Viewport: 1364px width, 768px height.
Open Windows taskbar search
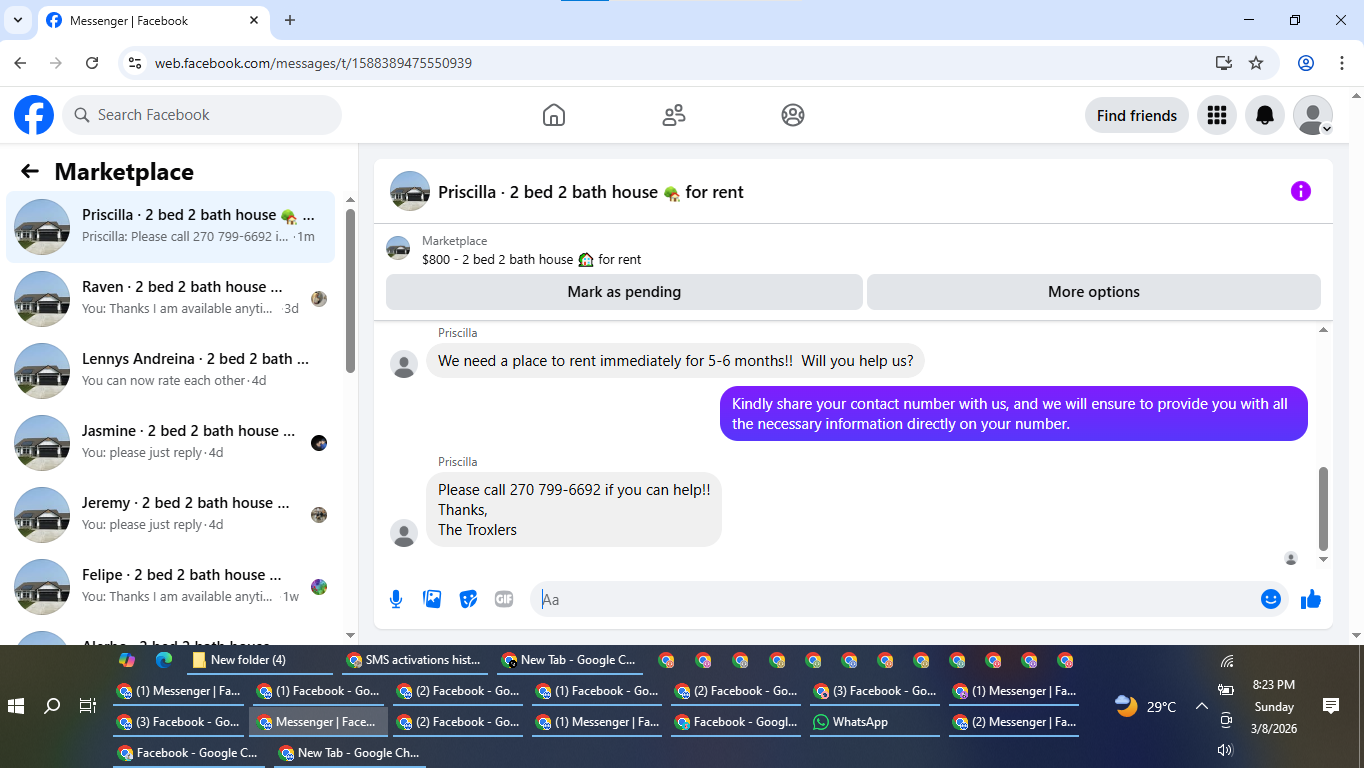pyautogui.click(x=52, y=706)
